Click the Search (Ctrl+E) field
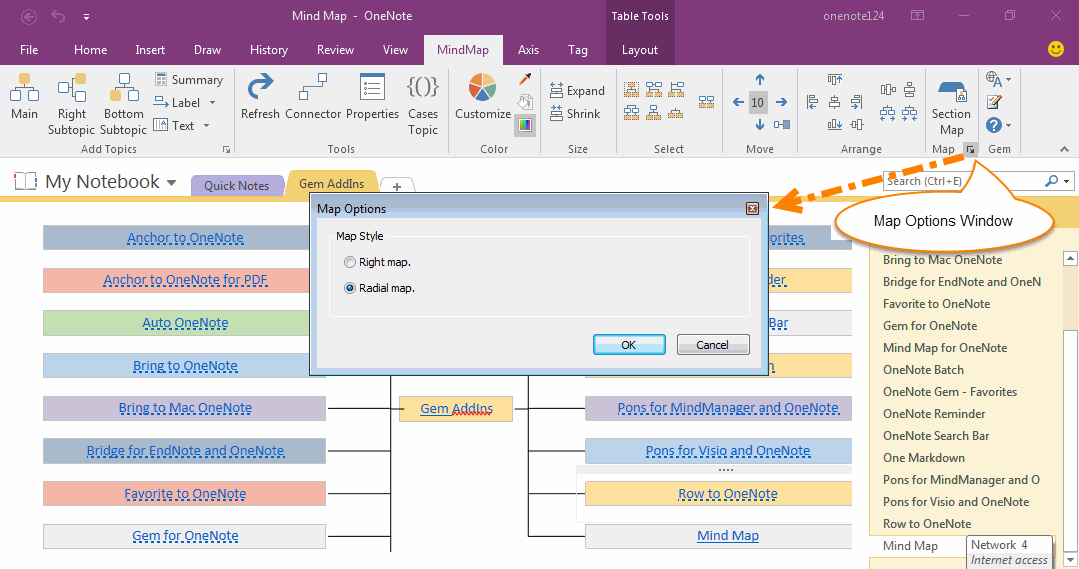This screenshot has height=569, width=1079. 963,181
